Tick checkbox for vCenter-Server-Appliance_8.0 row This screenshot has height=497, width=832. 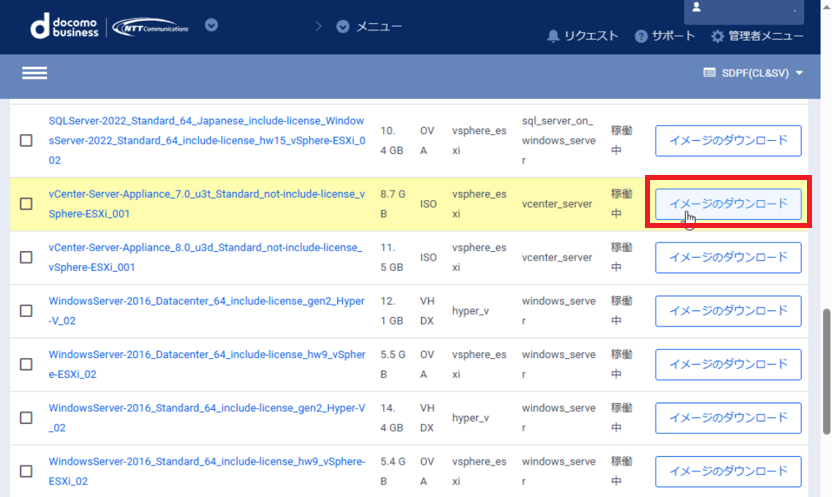coord(26,257)
